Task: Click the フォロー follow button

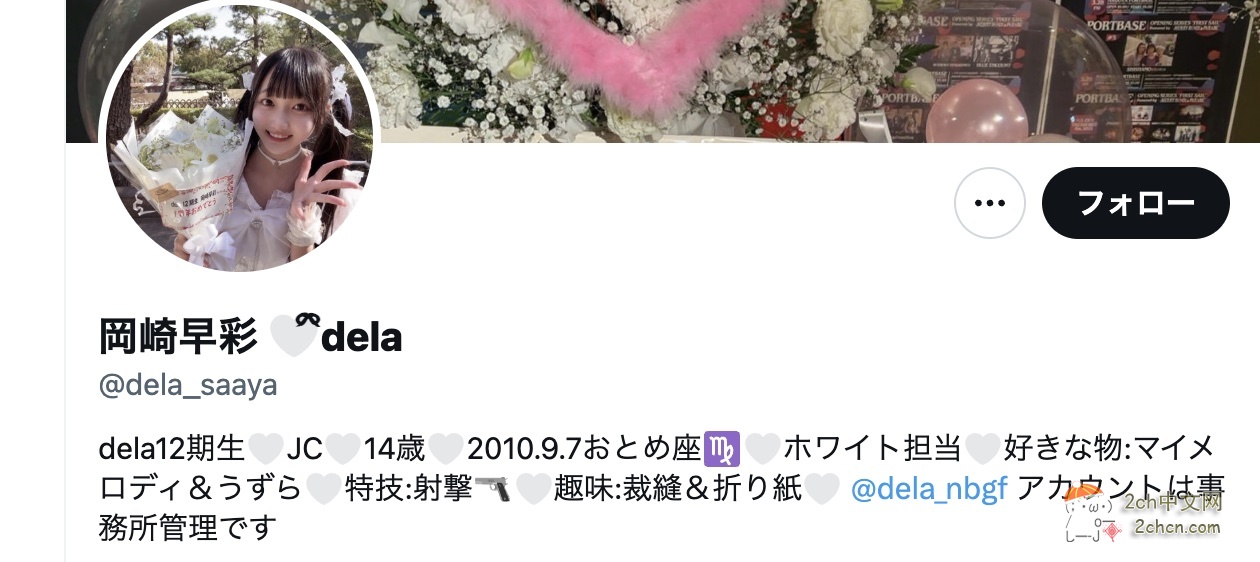Action: 1135,203
